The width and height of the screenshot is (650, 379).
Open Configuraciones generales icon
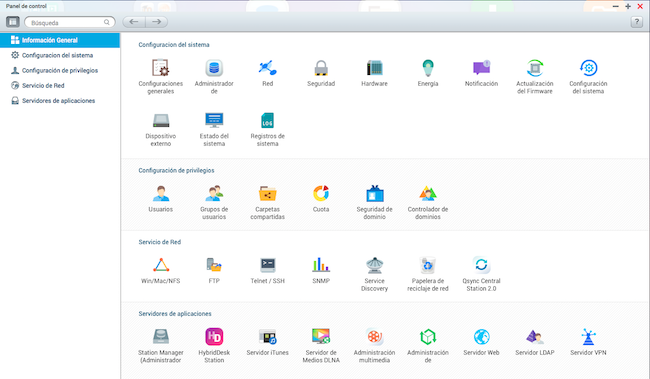pyautogui.click(x=160, y=68)
